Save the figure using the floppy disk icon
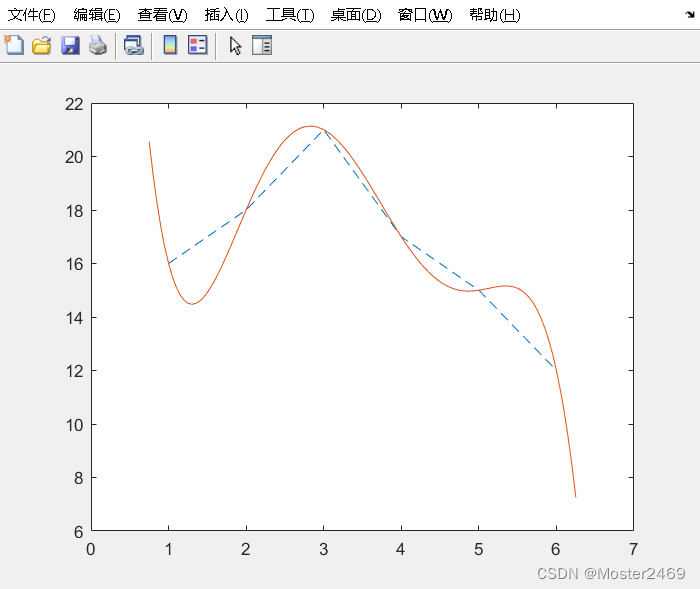This screenshot has width=700, height=589. tap(70, 45)
